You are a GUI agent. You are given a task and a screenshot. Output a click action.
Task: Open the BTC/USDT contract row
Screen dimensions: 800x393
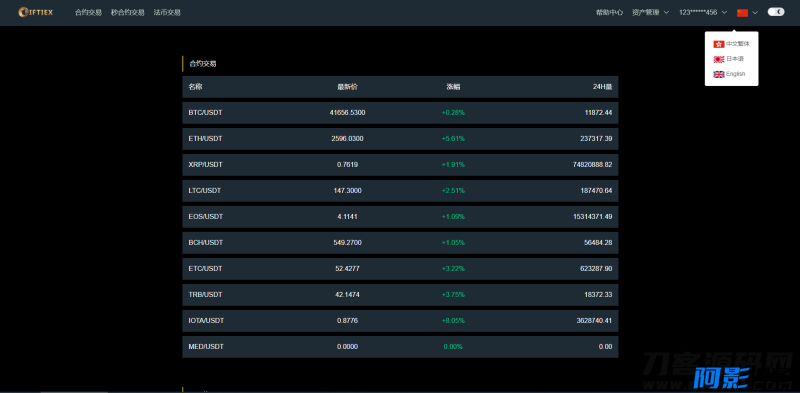pyautogui.click(x=400, y=113)
